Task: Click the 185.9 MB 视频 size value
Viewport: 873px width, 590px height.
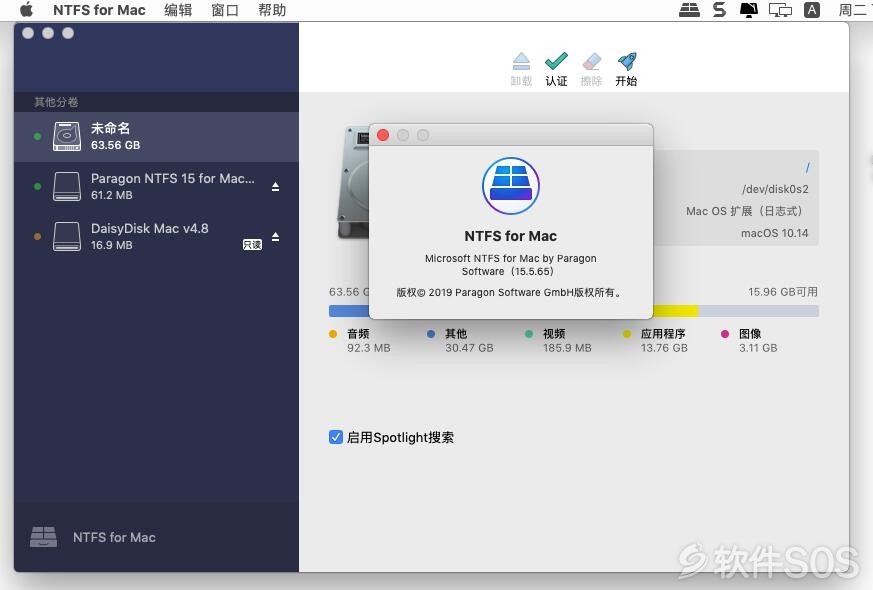Action: point(567,348)
